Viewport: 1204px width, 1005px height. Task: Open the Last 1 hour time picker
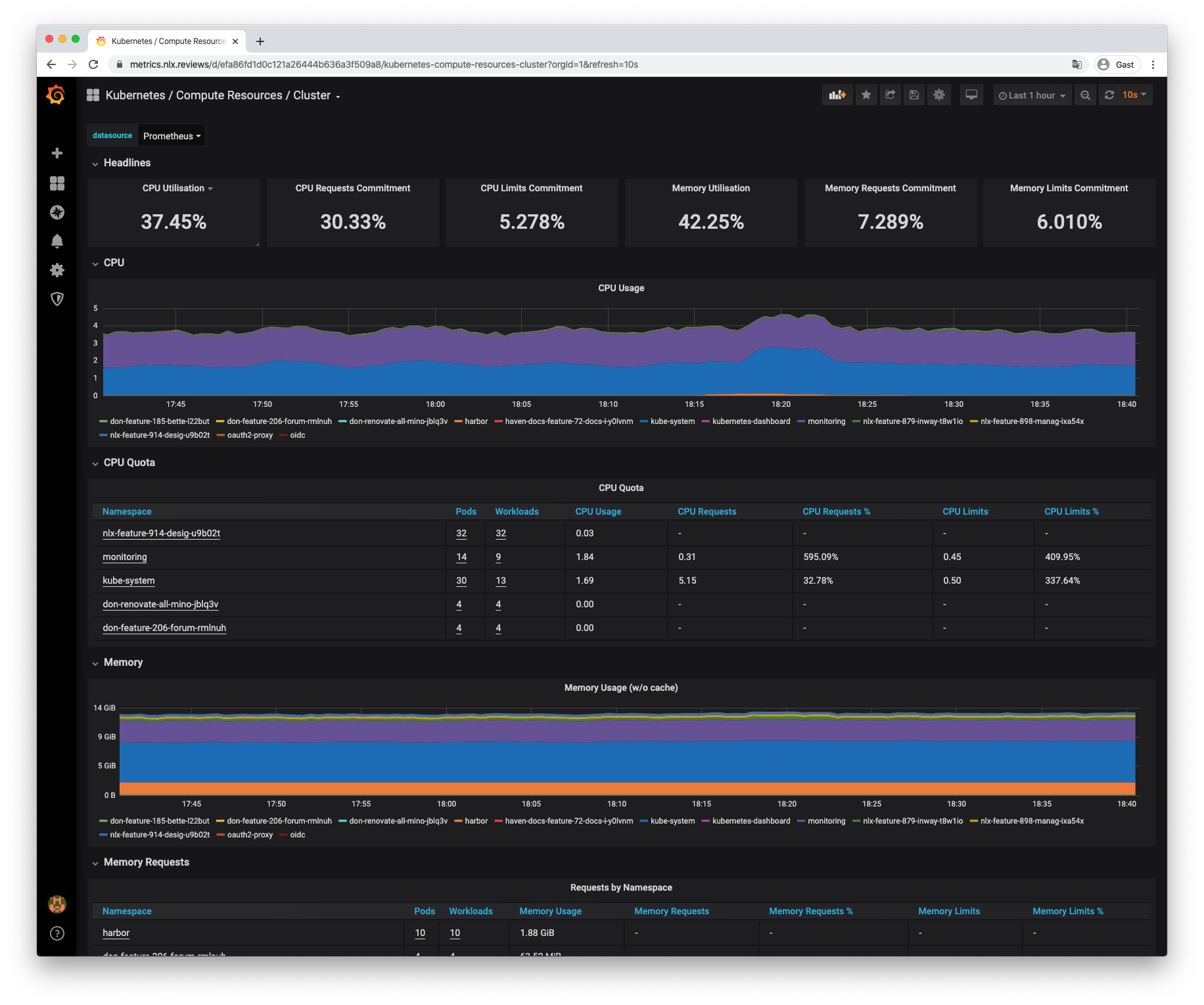coord(1032,95)
